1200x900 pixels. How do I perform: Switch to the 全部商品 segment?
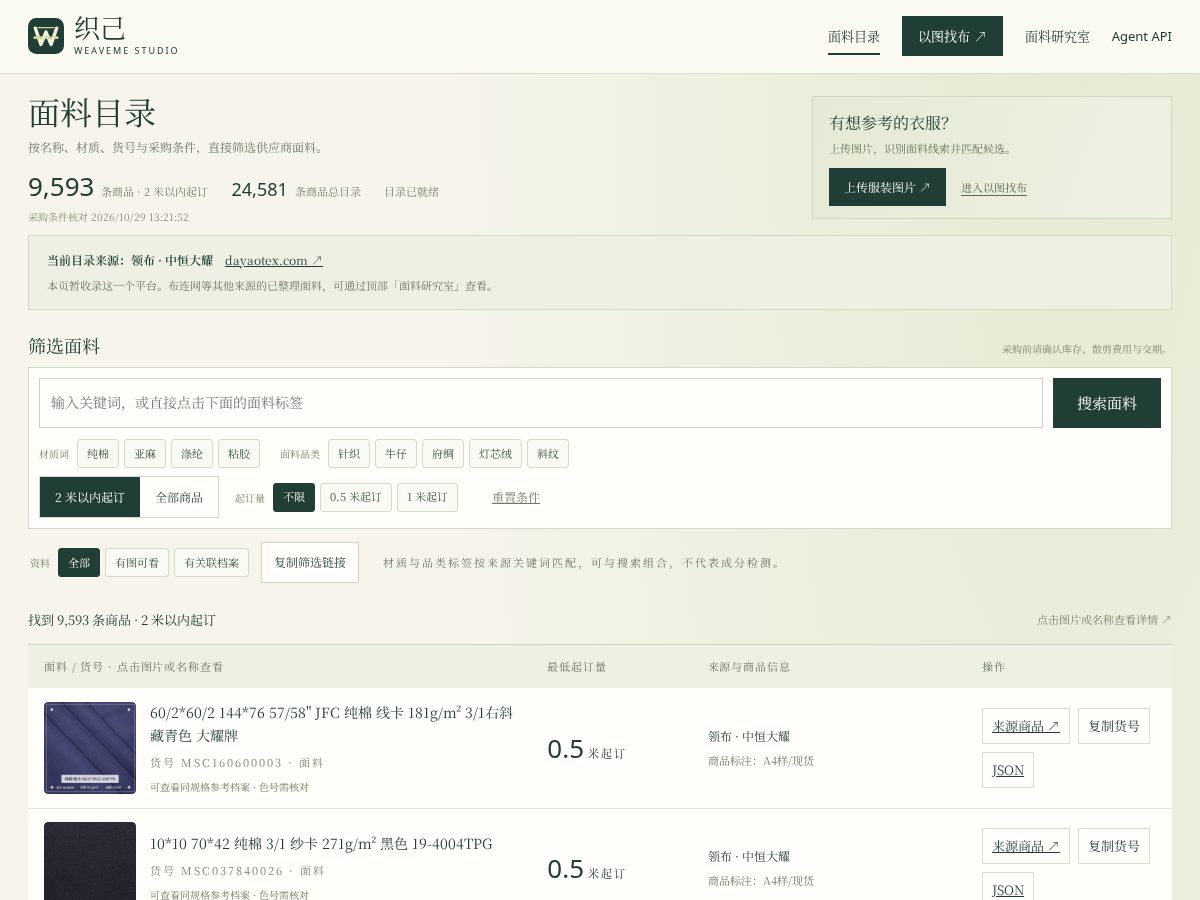[179, 497]
